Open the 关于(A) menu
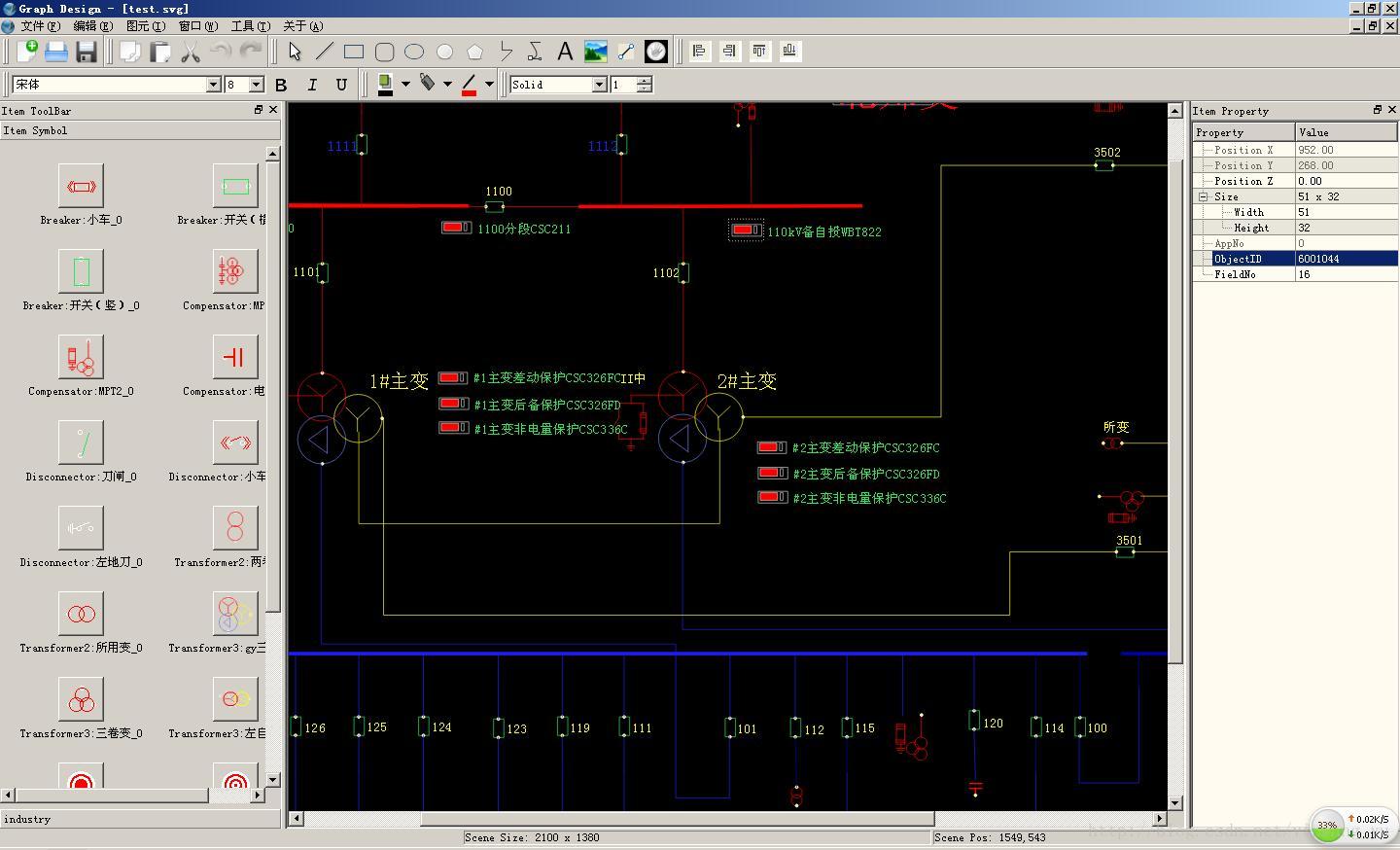 [x=302, y=26]
